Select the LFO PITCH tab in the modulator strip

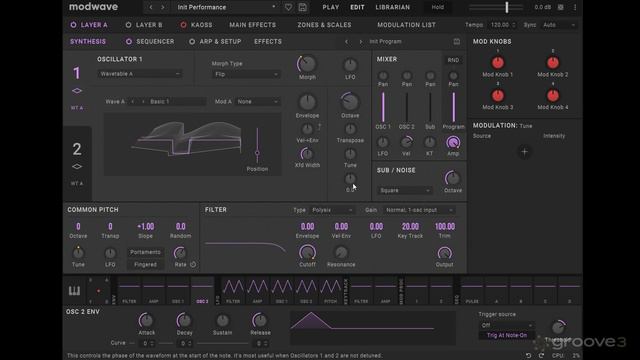(330, 291)
